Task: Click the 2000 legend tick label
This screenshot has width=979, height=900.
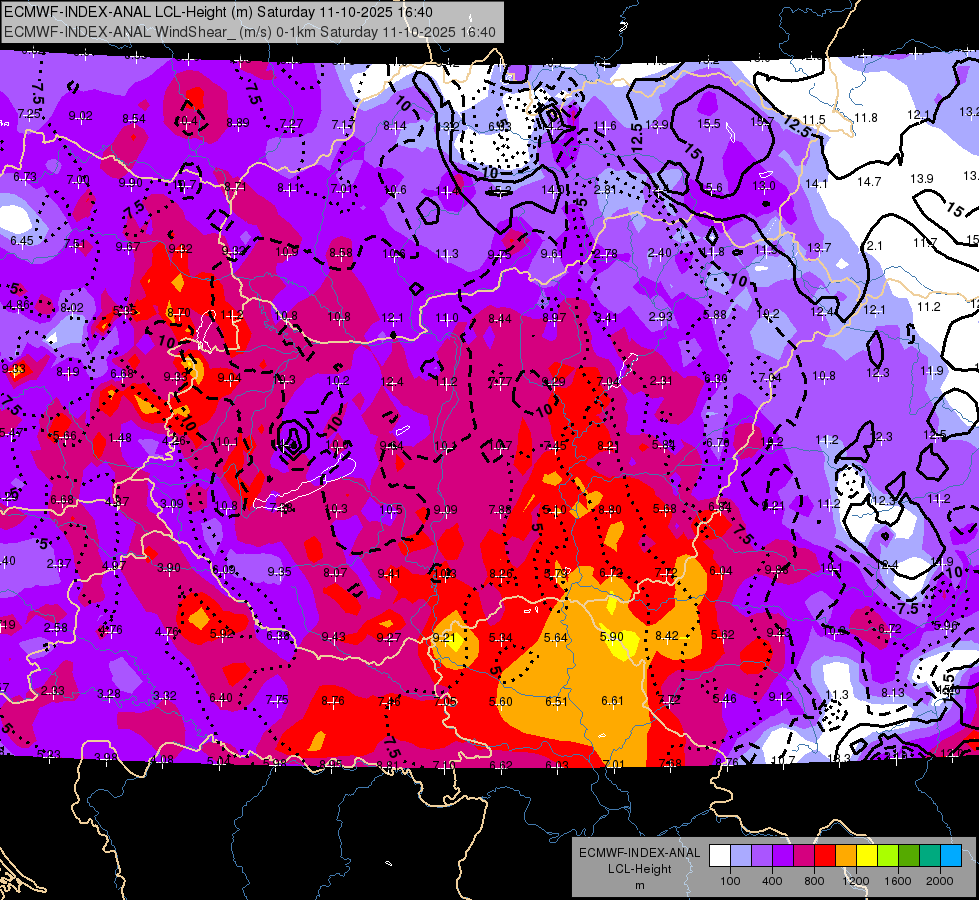Action: click(x=940, y=881)
